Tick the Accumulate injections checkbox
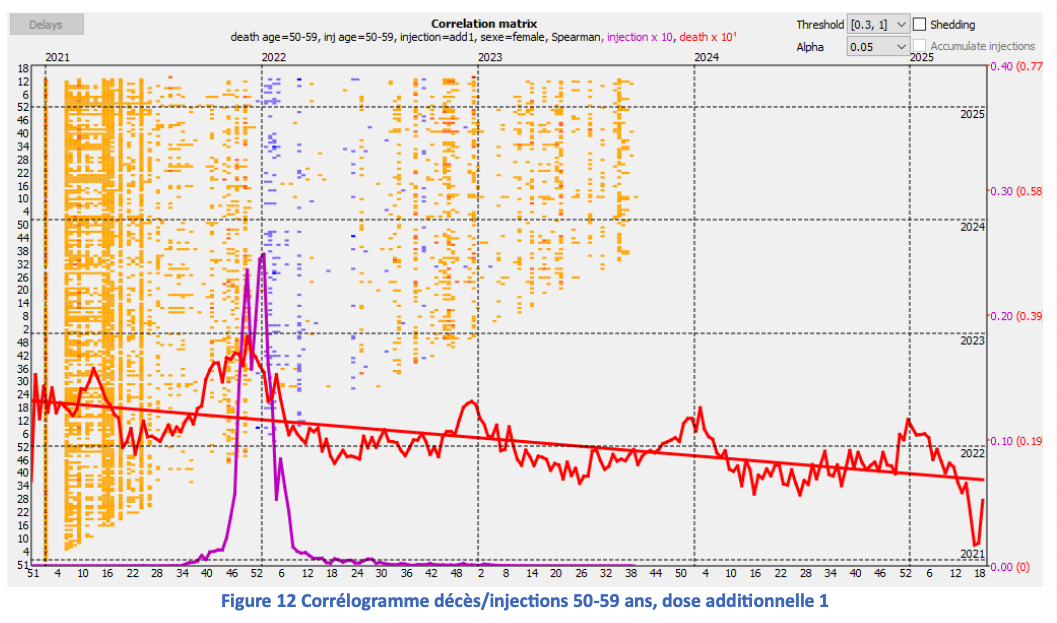This screenshot has height=623, width=1057. pyautogui.click(x=919, y=46)
